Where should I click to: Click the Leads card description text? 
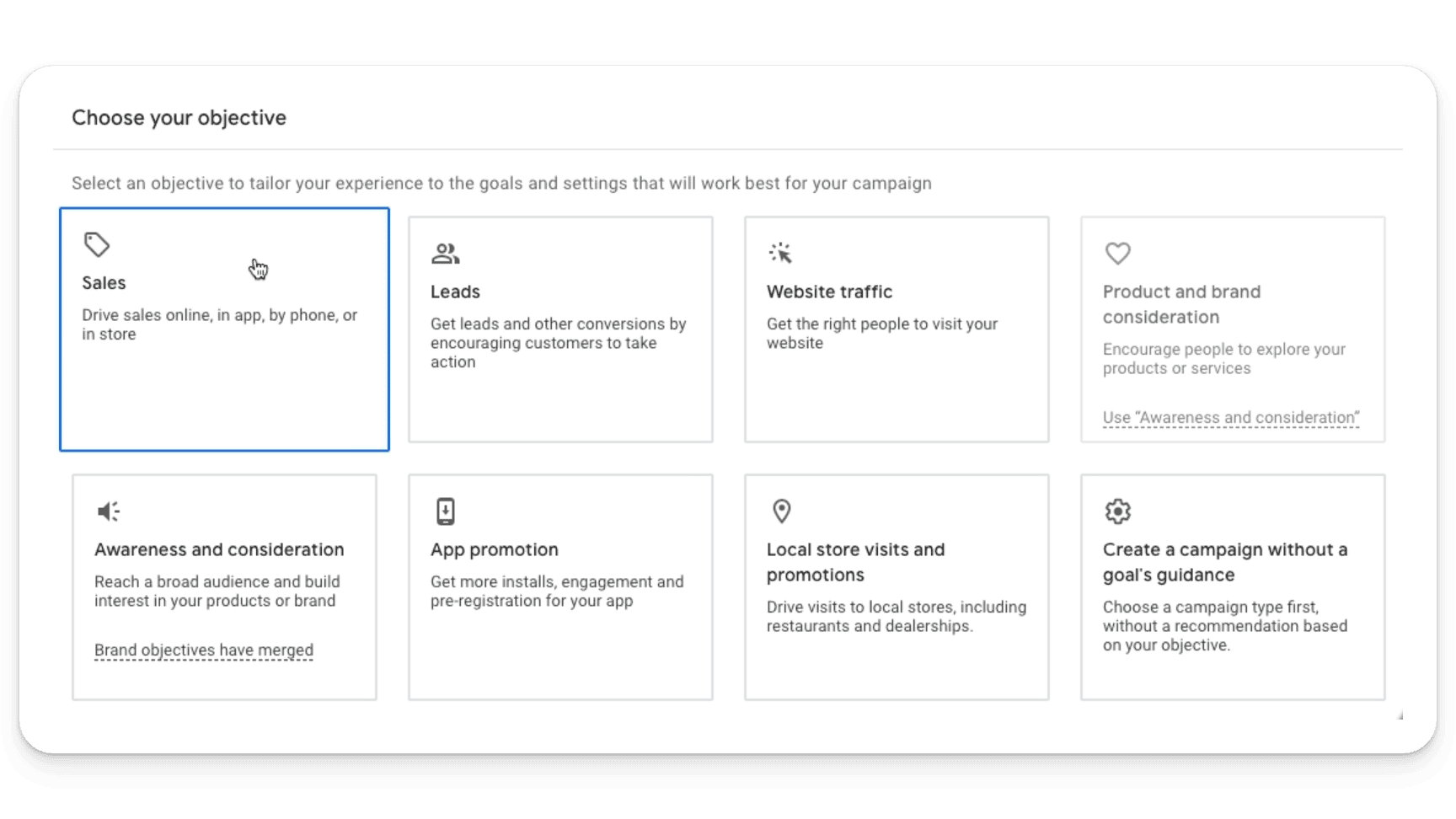[x=559, y=343]
